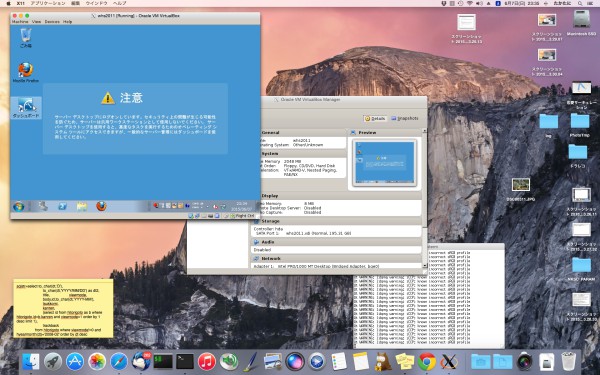Open View menu in VirtualBox VM window
The height and width of the screenshot is (375, 600).
pyautogui.click(x=36, y=22)
